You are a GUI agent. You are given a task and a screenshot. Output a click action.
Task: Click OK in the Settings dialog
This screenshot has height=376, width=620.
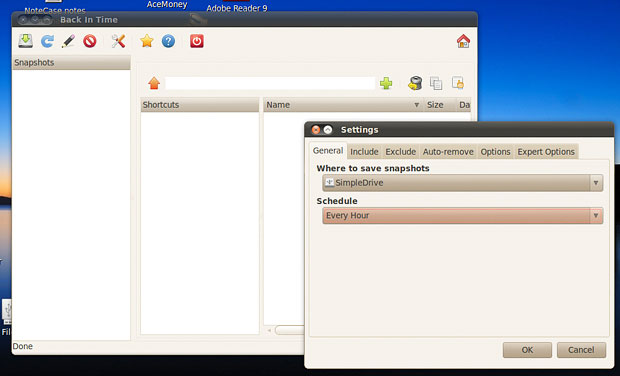[527, 350]
